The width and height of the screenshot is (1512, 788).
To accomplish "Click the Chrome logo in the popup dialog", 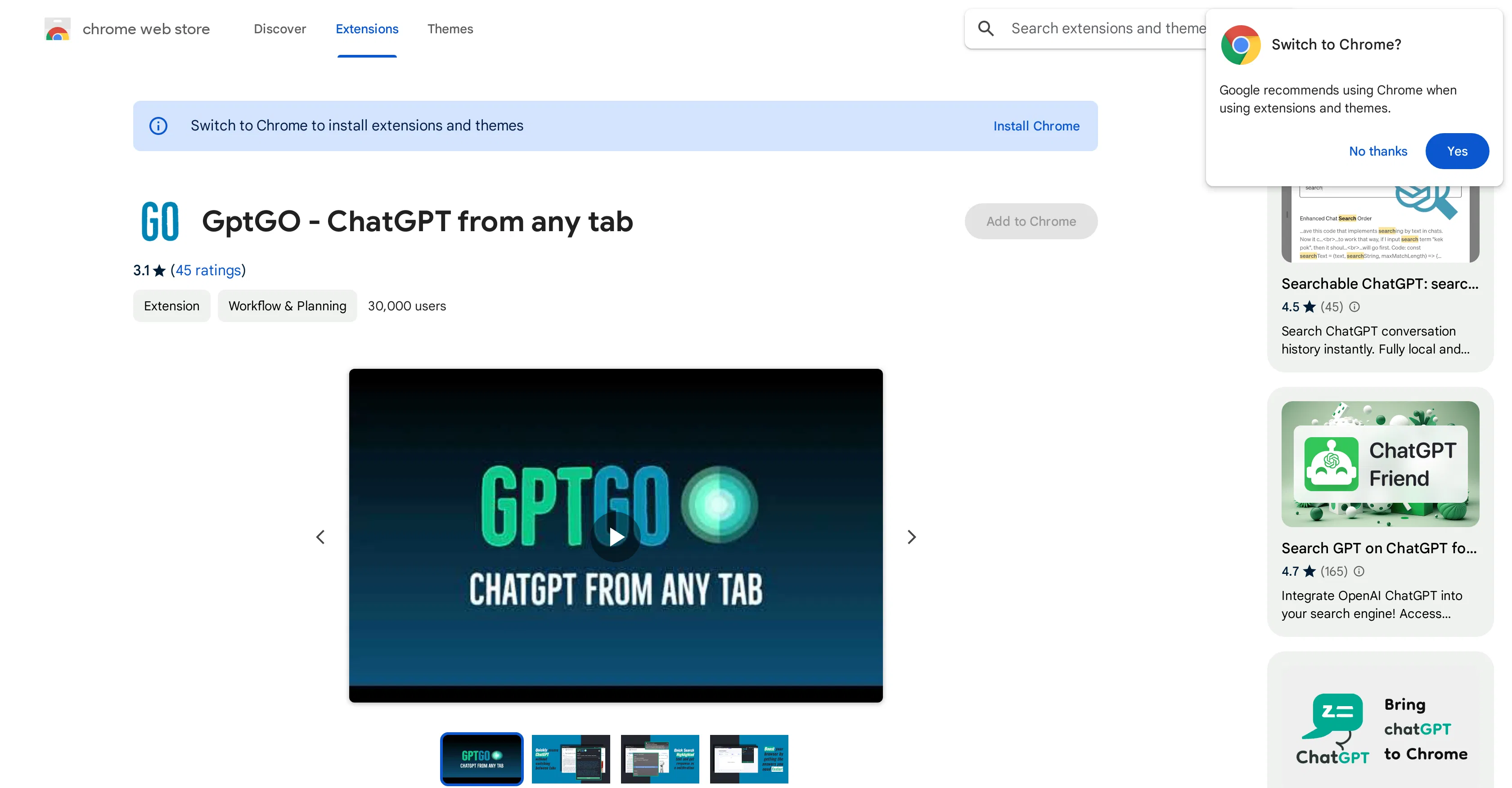I will 1240,45.
